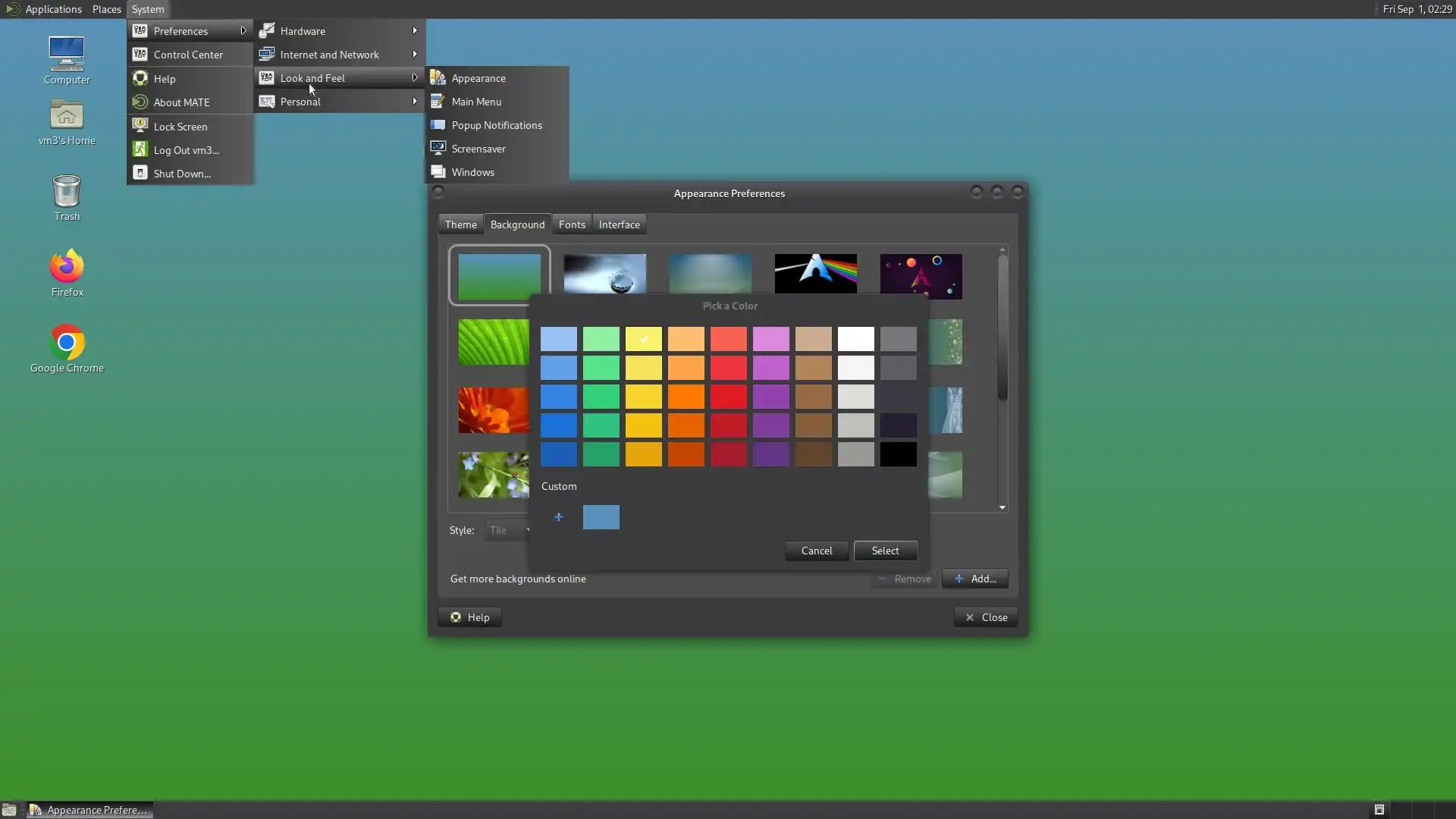The image size is (1456, 819).
Task: Select the rainbow prism wallpaper thumbnail
Action: 815,273
